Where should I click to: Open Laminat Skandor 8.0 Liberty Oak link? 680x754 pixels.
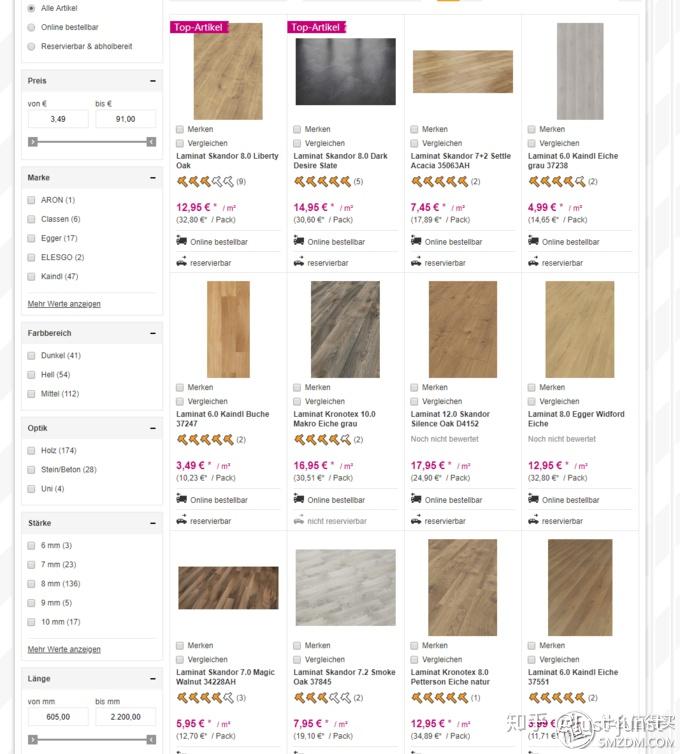click(x=227, y=161)
